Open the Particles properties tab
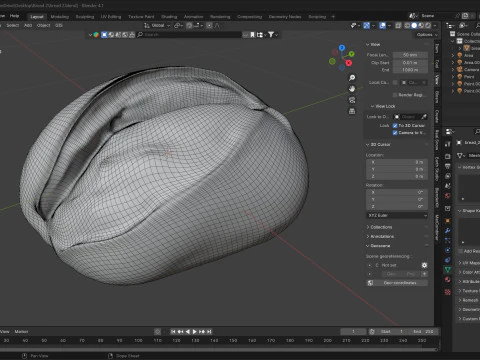This screenshot has height=360, width=480. pos(448,240)
